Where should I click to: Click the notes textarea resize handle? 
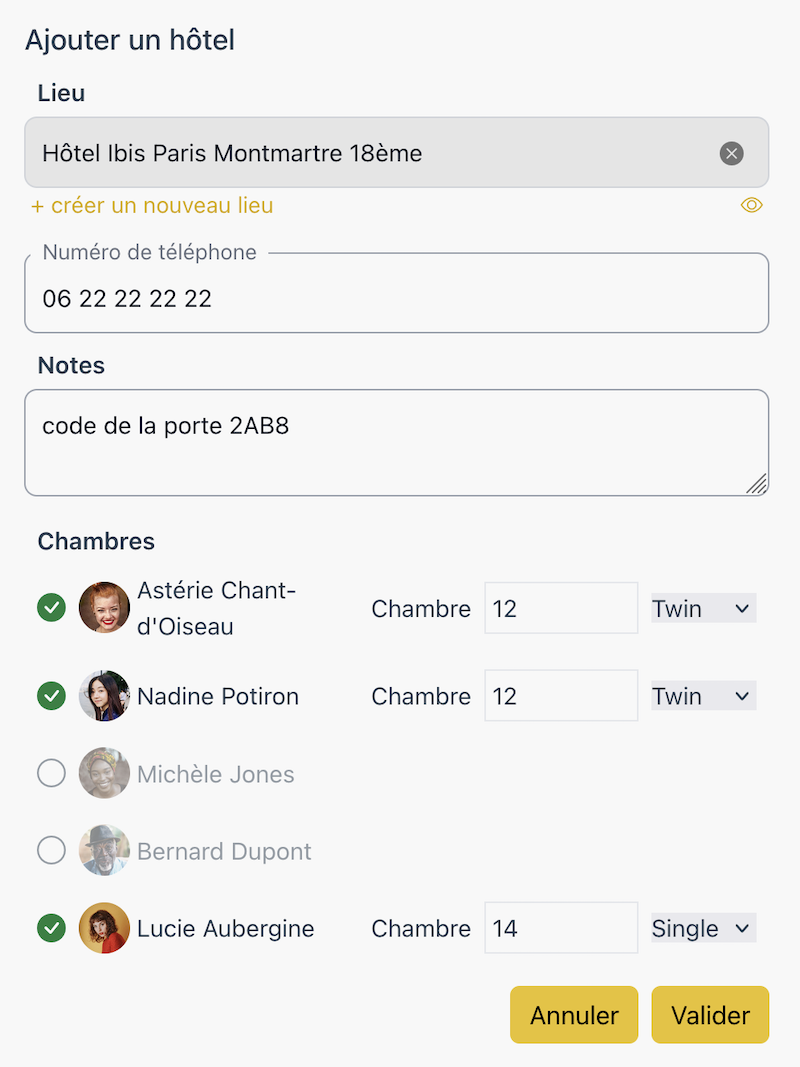(x=756, y=483)
